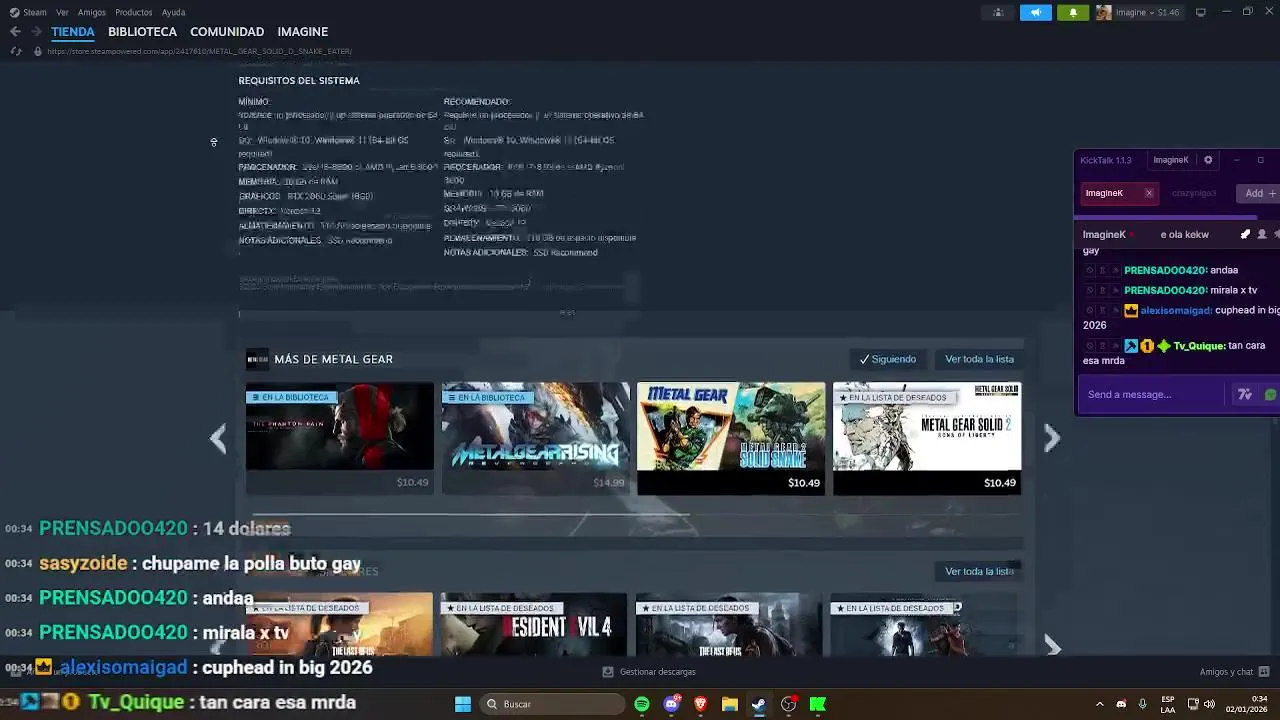The width and height of the screenshot is (1280, 720).
Task: Show previous Metal Gear carousel items
Action: pos(218,438)
